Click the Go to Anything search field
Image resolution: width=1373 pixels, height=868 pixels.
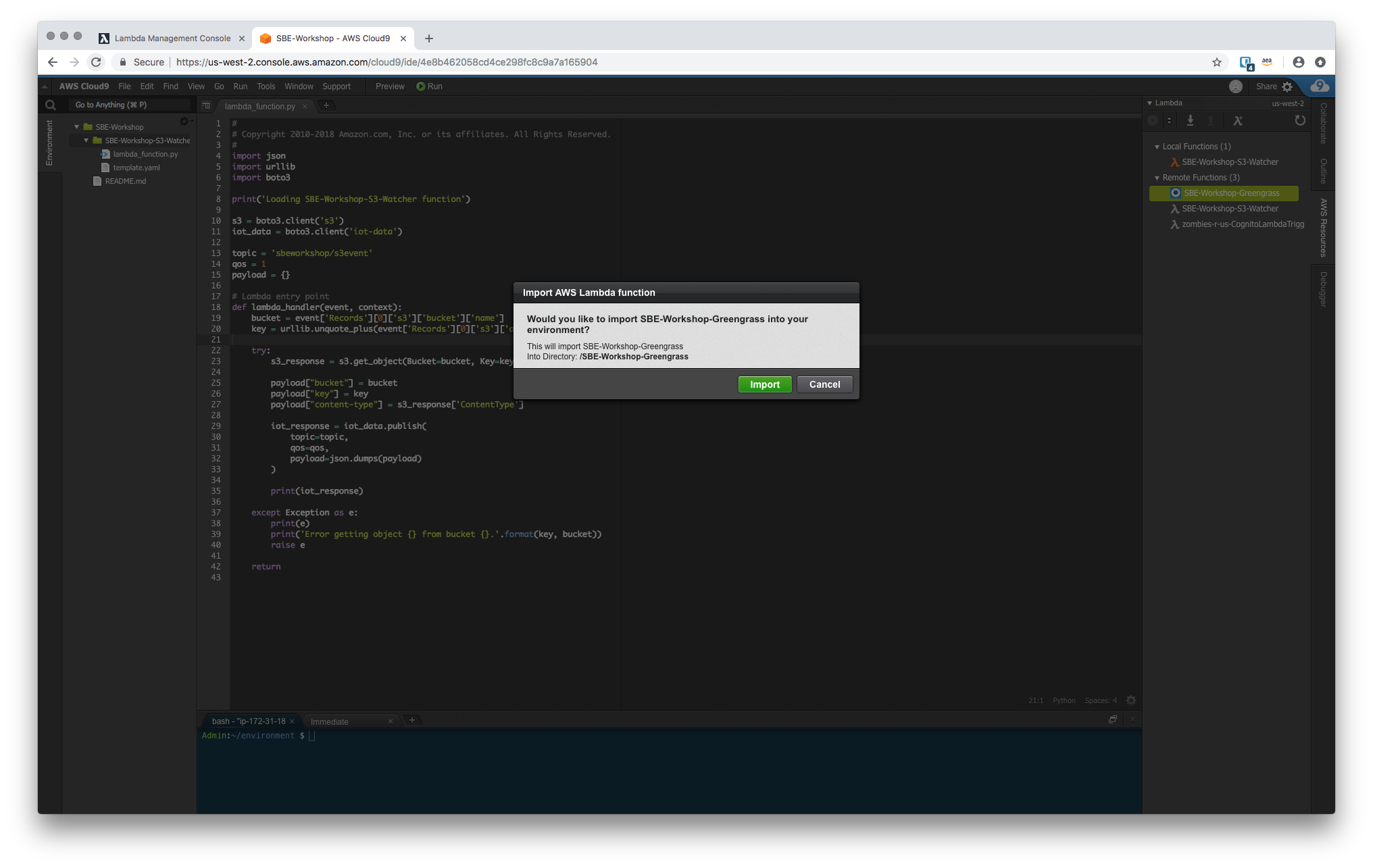[130, 105]
